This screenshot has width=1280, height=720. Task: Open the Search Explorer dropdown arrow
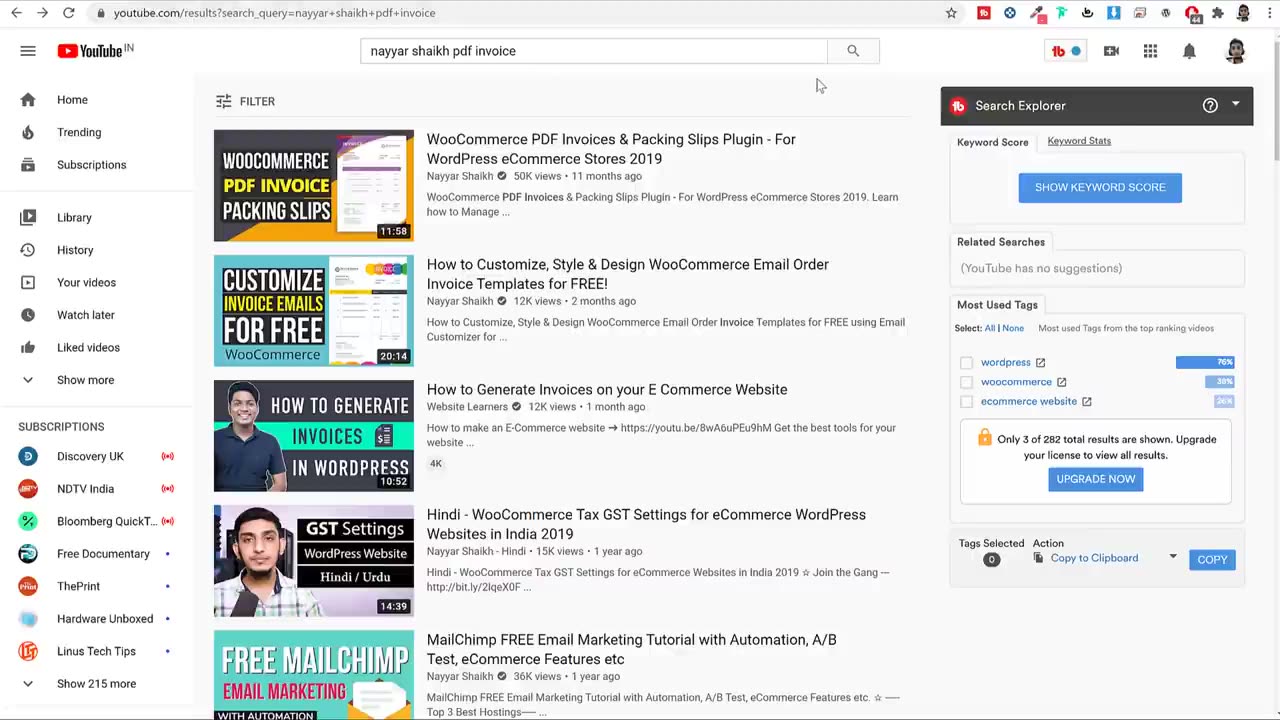(1235, 104)
